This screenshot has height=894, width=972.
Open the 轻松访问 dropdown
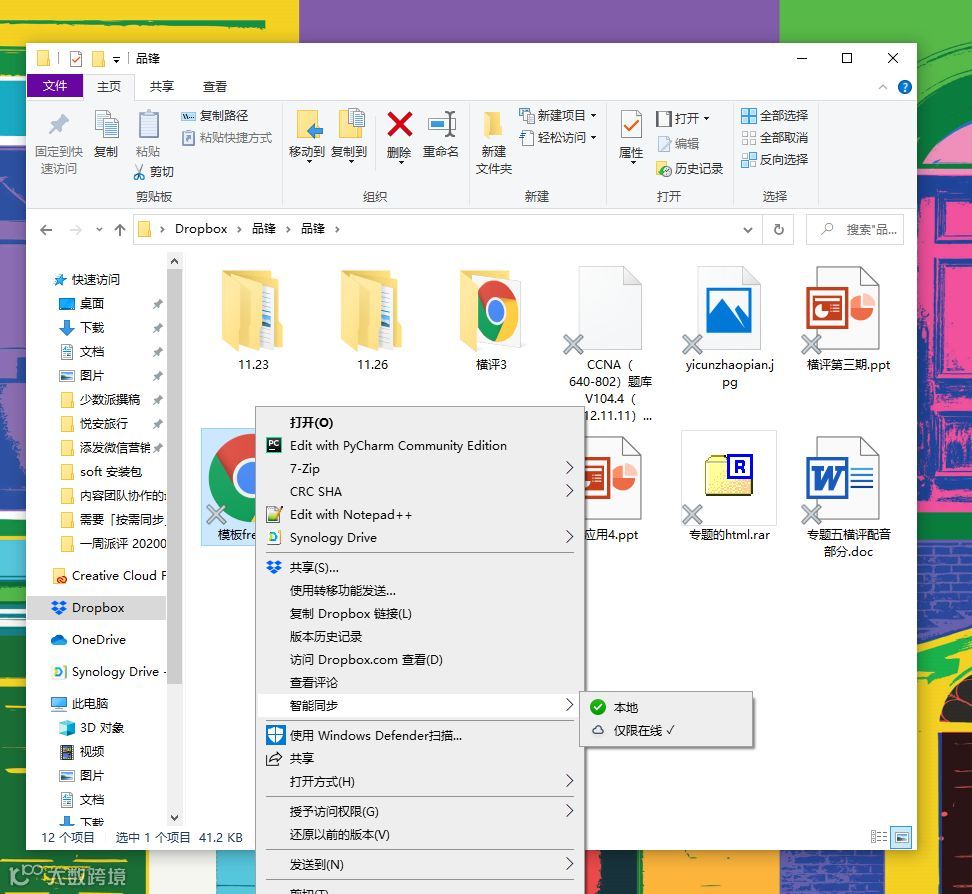(558, 138)
